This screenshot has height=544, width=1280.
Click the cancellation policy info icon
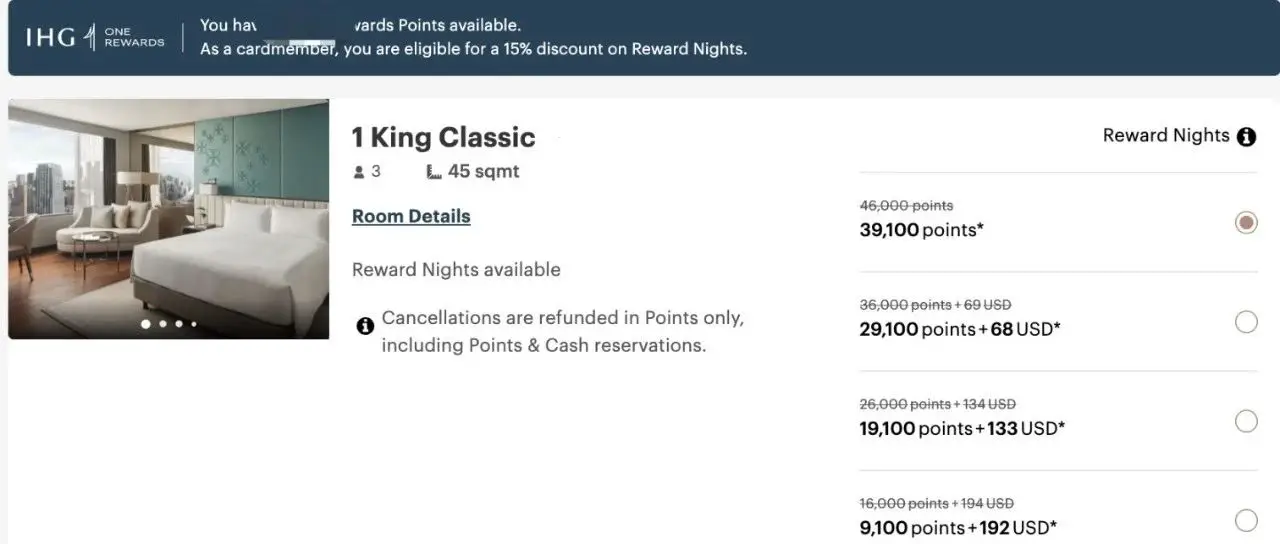coord(365,325)
